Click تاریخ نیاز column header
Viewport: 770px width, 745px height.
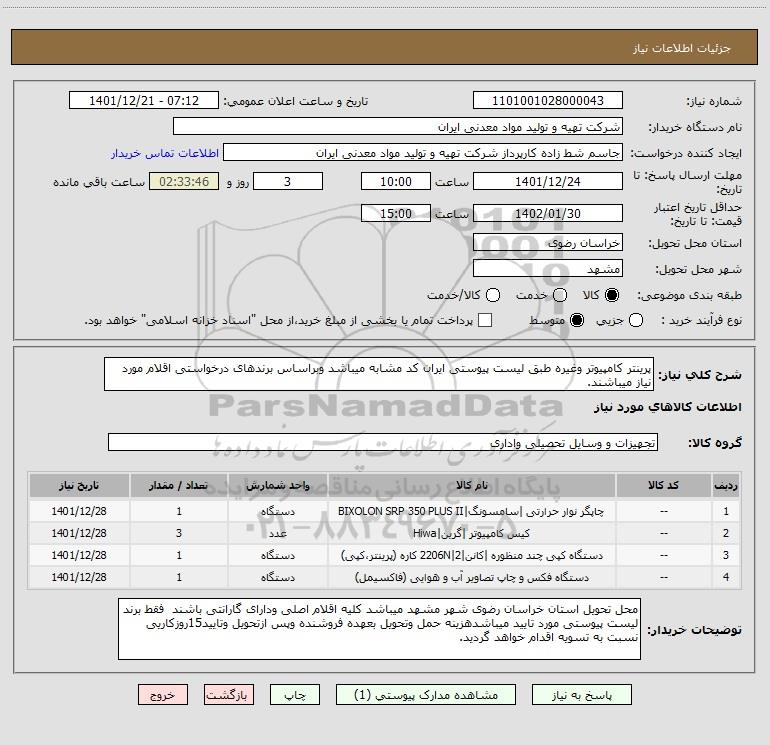tap(79, 486)
